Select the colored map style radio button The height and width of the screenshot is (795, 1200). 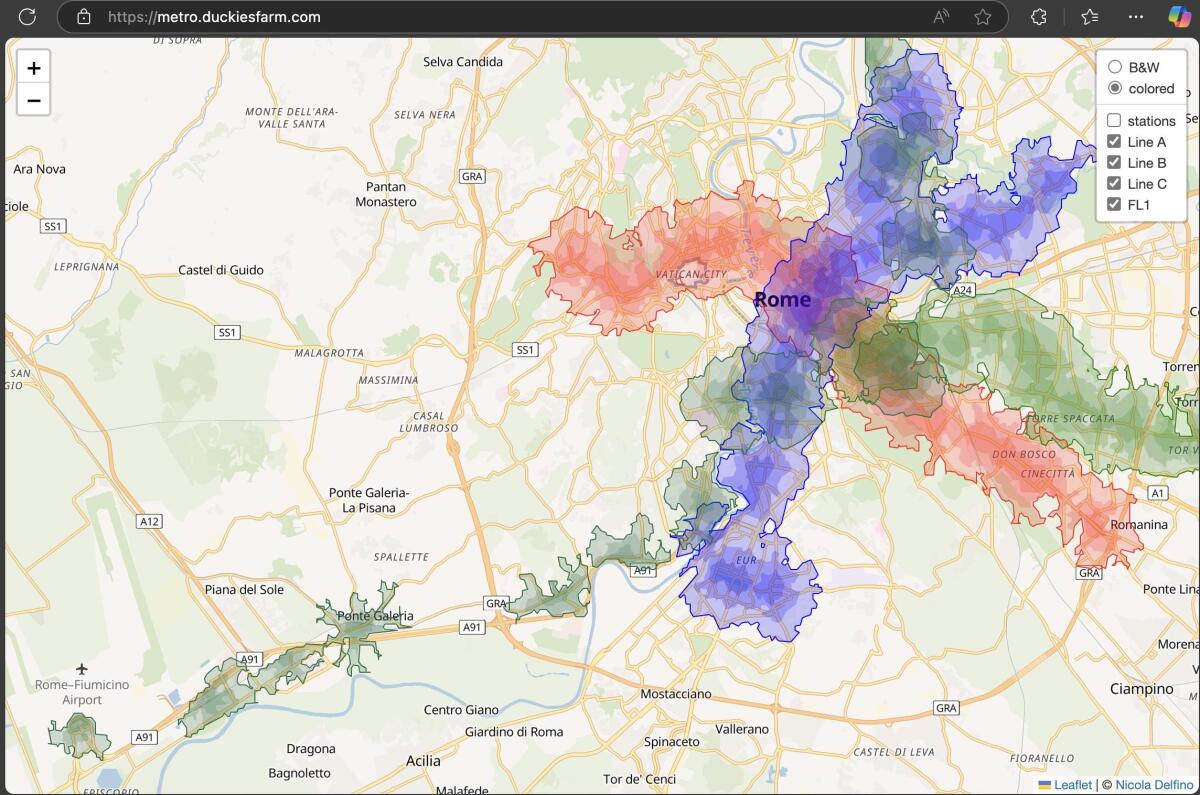(1115, 88)
